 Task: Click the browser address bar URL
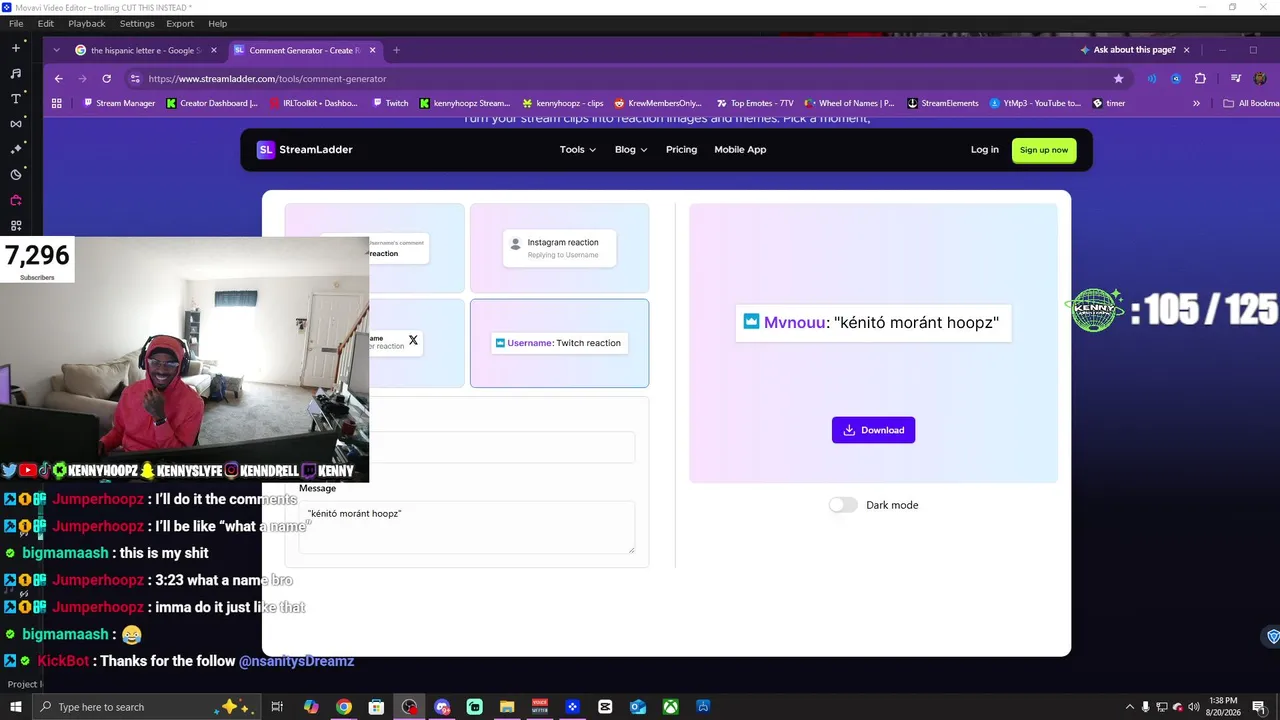pos(268,79)
